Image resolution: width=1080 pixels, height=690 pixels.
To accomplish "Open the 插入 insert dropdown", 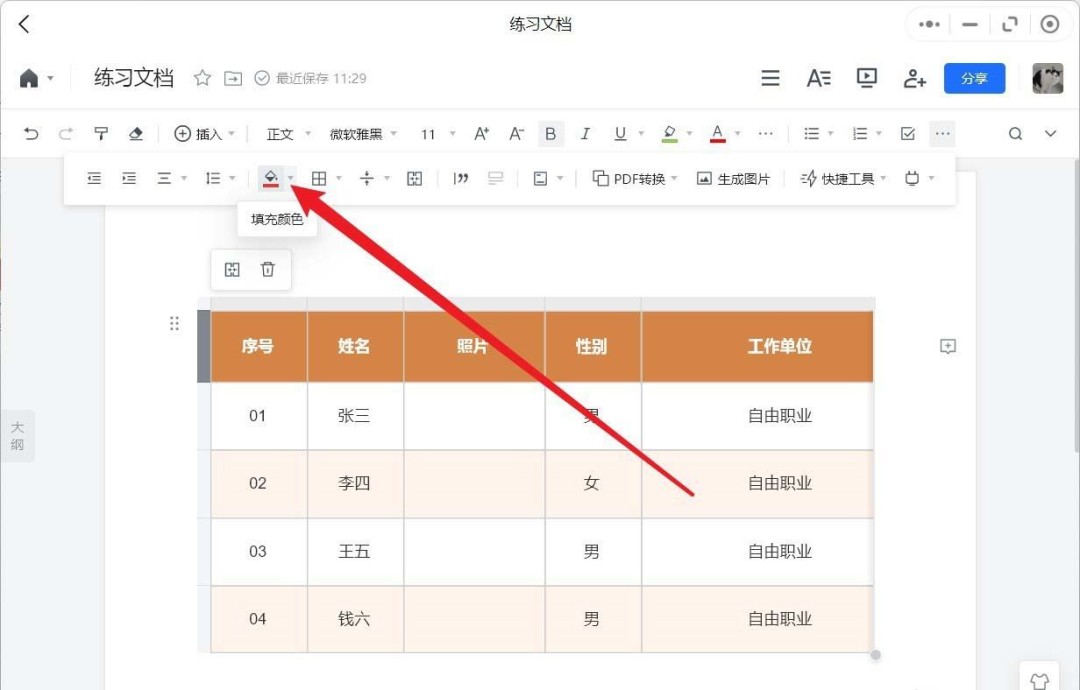I will pos(205,133).
